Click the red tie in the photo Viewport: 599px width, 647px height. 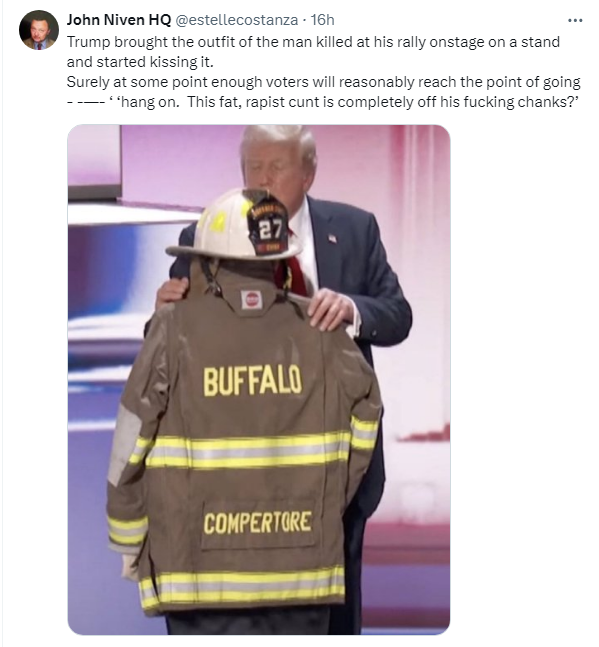pyautogui.click(x=294, y=268)
